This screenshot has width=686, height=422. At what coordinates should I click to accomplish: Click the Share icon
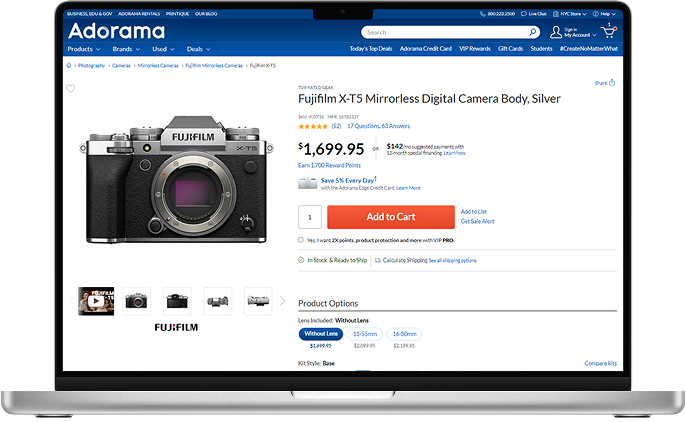[x=612, y=83]
